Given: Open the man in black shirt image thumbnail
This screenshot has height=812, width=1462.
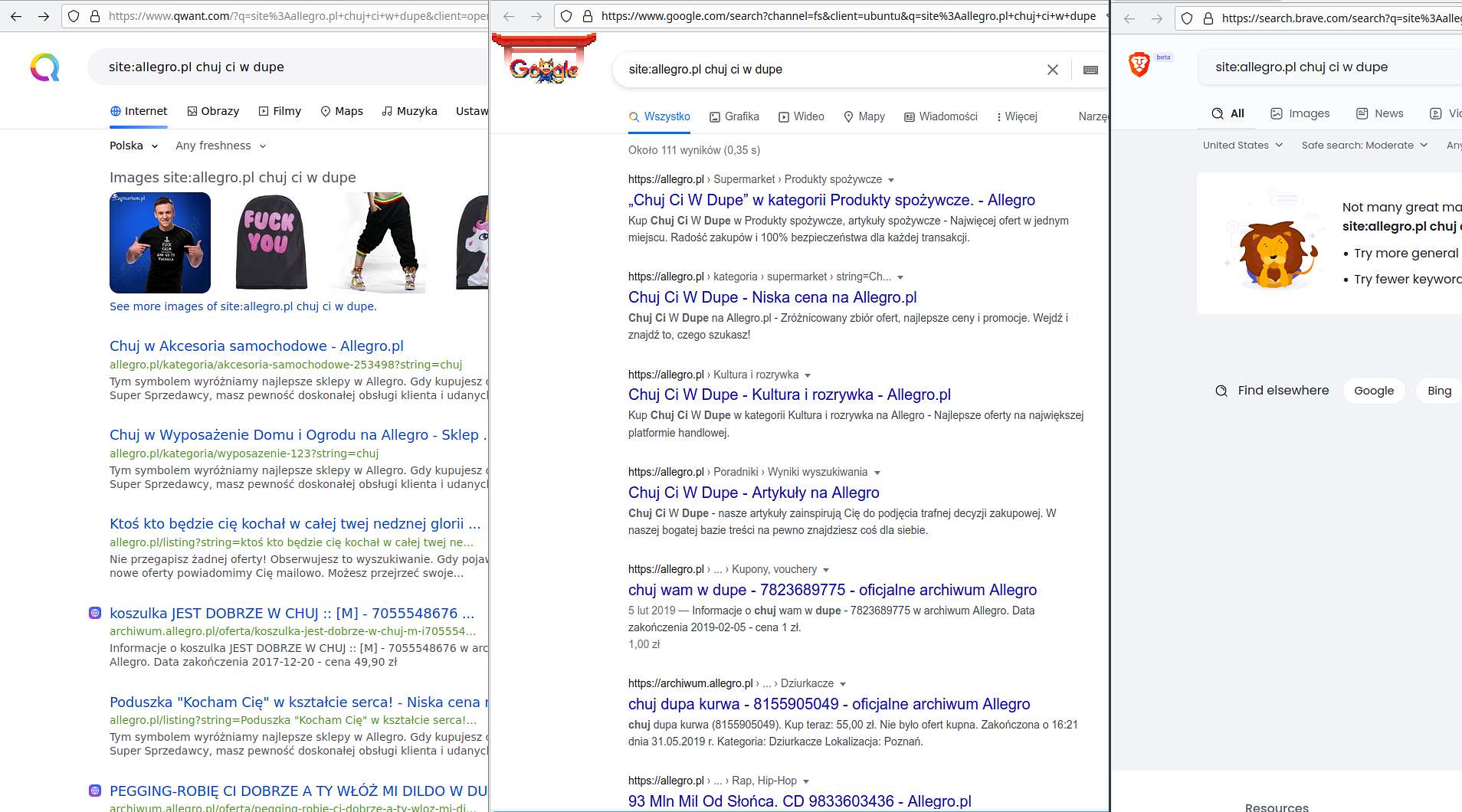Looking at the screenshot, I should [x=160, y=243].
